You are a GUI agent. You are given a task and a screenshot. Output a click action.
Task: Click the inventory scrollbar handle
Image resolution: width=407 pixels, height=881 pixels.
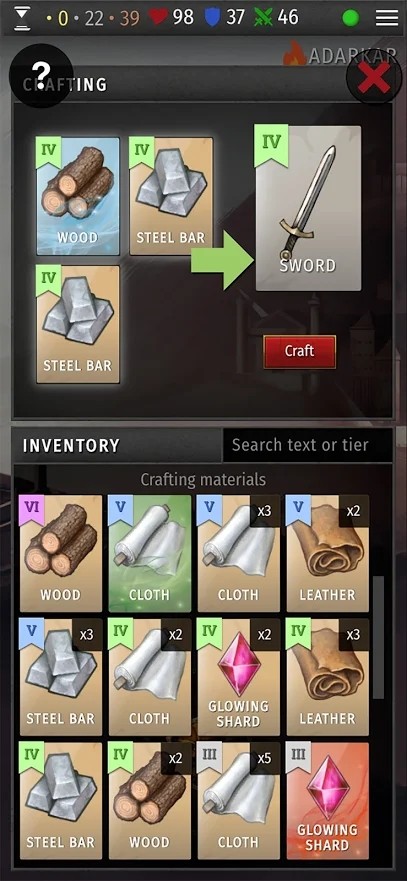[379, 637]
